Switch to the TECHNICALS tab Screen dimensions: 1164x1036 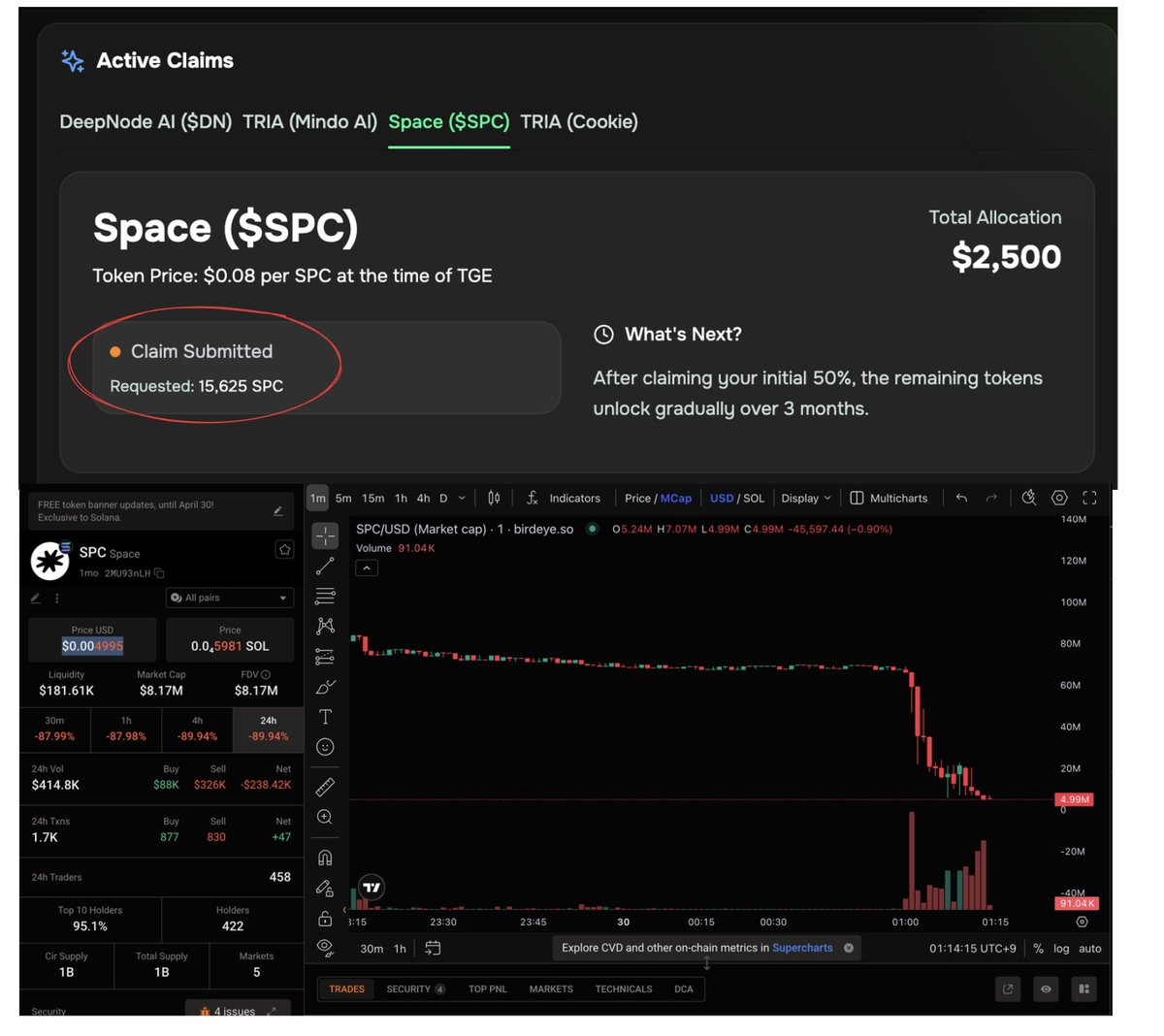pyautogui.click(x=624, y=989)
